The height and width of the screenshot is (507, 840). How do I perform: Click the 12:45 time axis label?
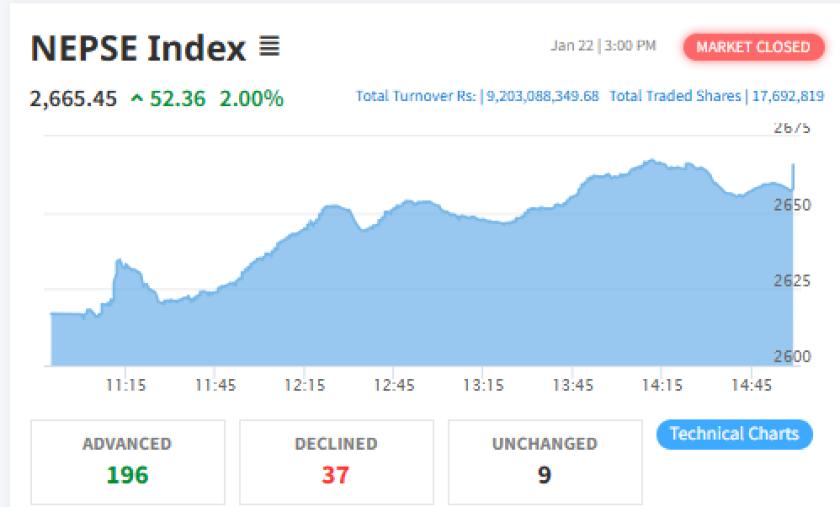coord(394,385)
